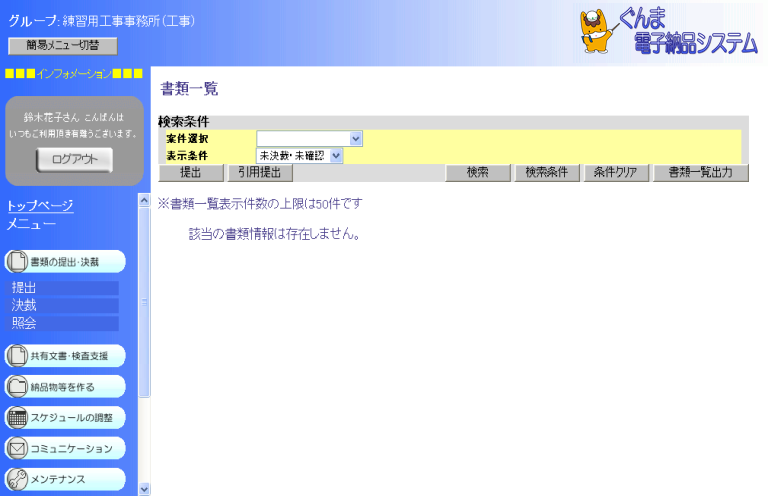The image size is (768, 496).
Task: Open the スケジュールの調整 menu
Action: (65, 417)
